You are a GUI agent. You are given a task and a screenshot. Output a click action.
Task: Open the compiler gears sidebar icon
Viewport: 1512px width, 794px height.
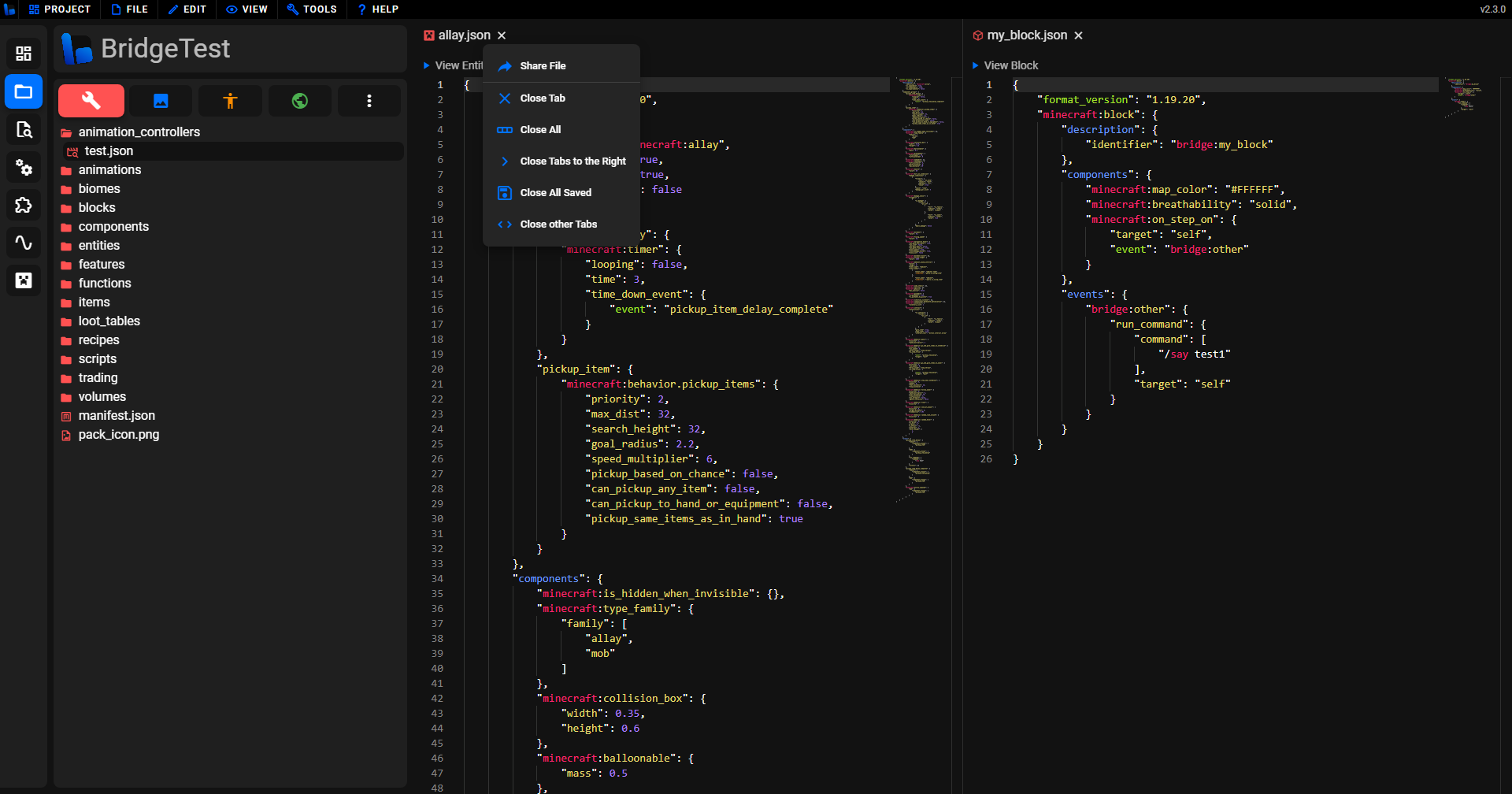click(x=24, y=167)
